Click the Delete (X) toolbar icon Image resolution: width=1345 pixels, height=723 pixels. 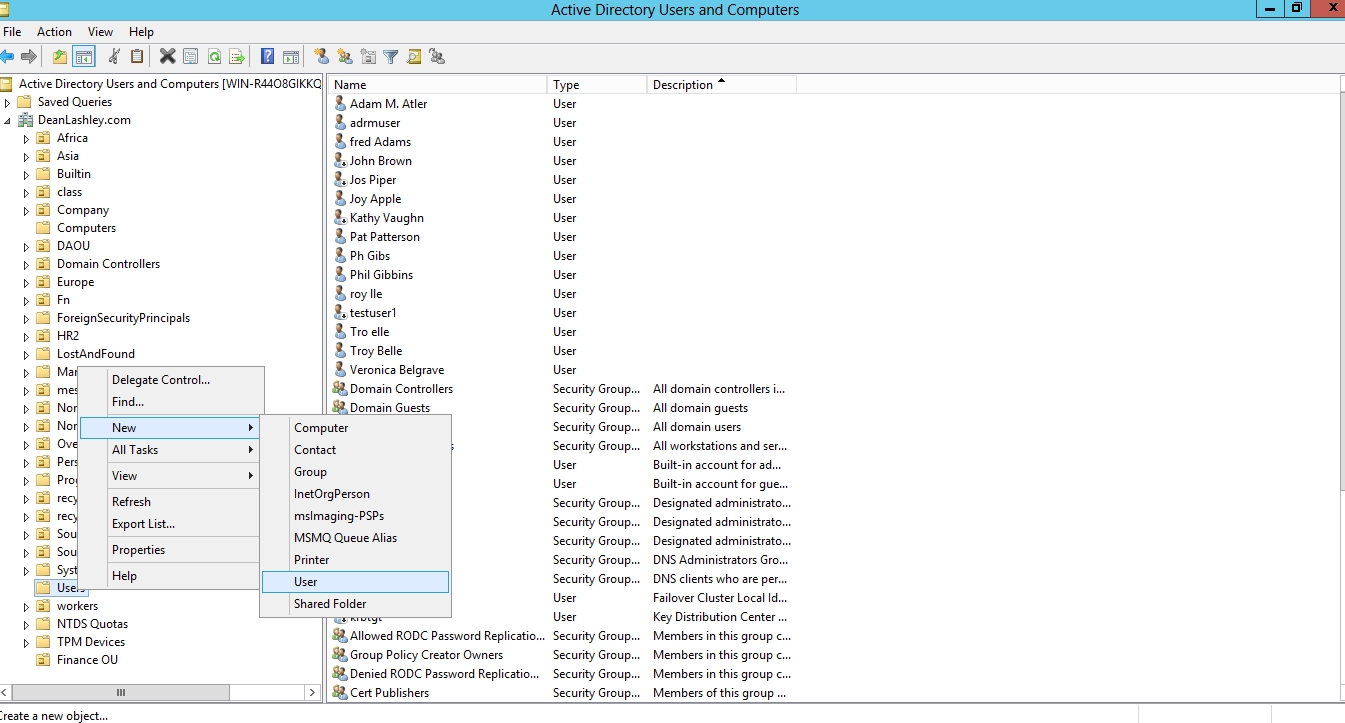[x=167, y=57]
